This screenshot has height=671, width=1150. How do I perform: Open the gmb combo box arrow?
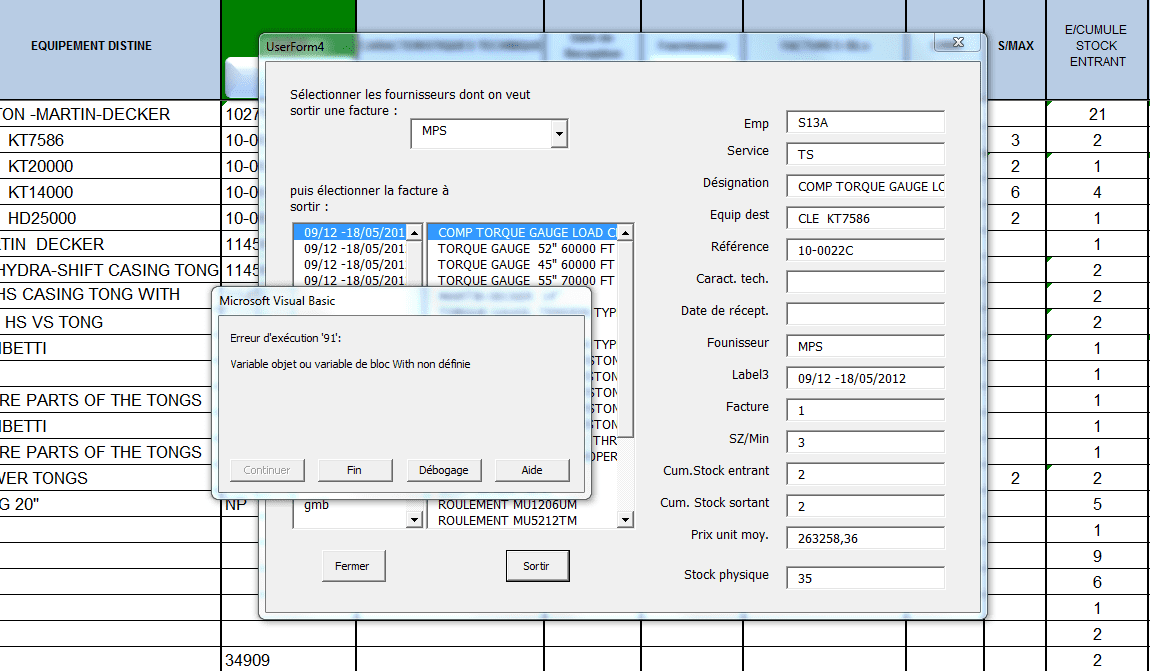[x=414, y=520]
